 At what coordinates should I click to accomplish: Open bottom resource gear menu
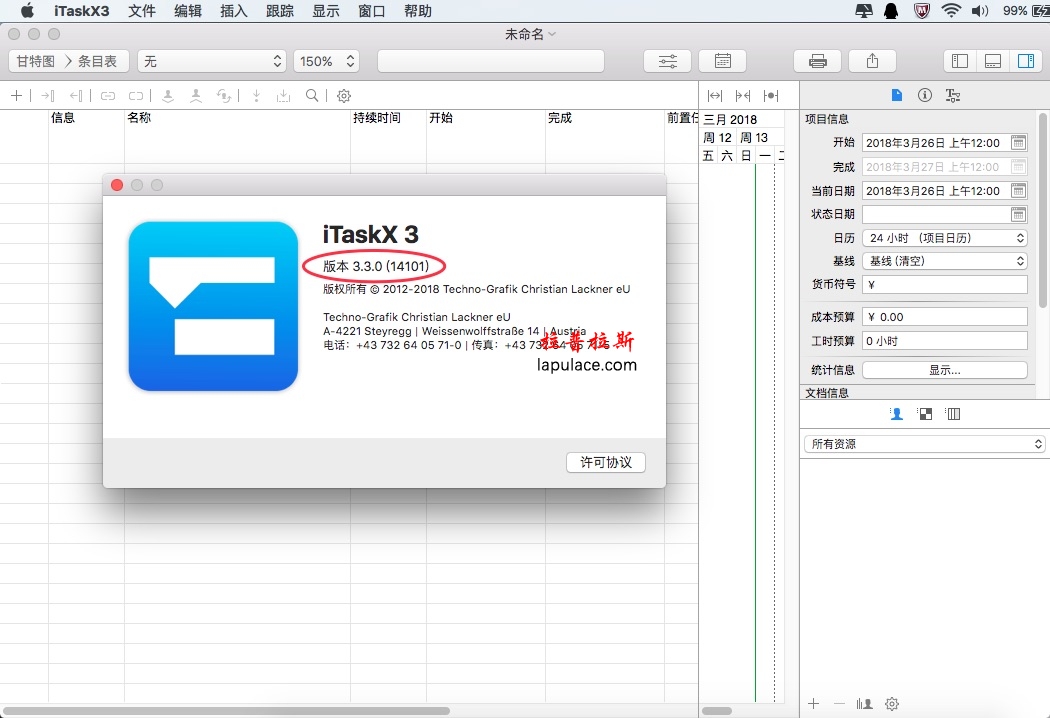click(892, 704)
